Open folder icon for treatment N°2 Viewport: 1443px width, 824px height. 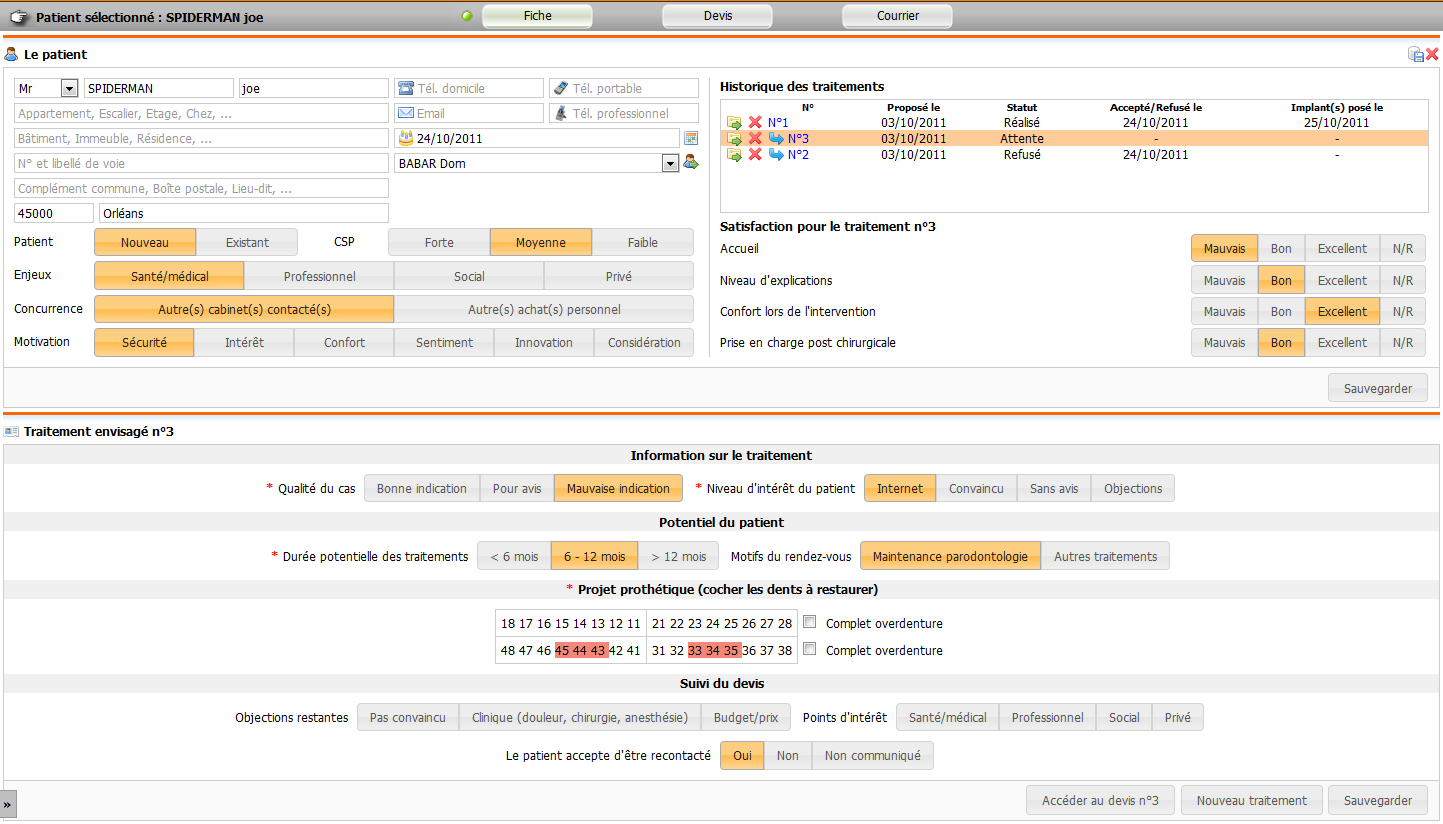click(735, 155)
